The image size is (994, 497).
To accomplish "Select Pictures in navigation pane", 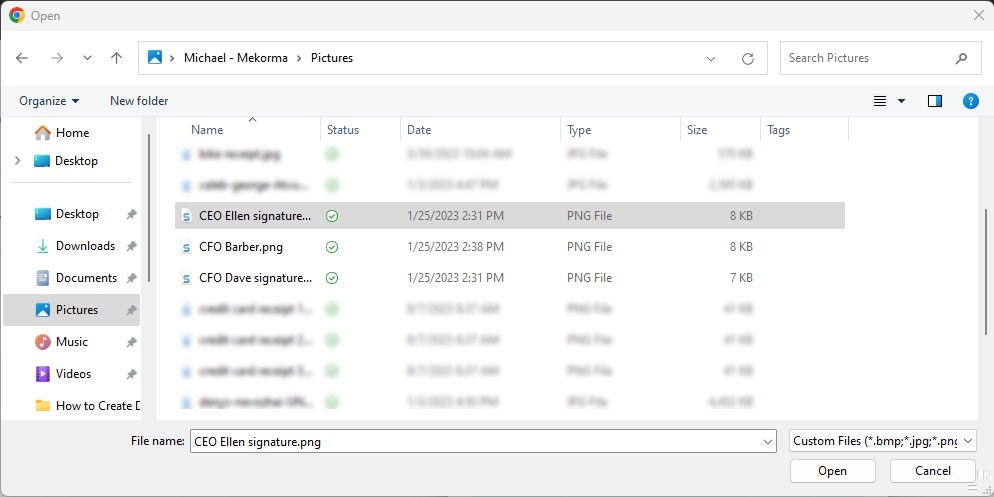I will pos(72,310).
